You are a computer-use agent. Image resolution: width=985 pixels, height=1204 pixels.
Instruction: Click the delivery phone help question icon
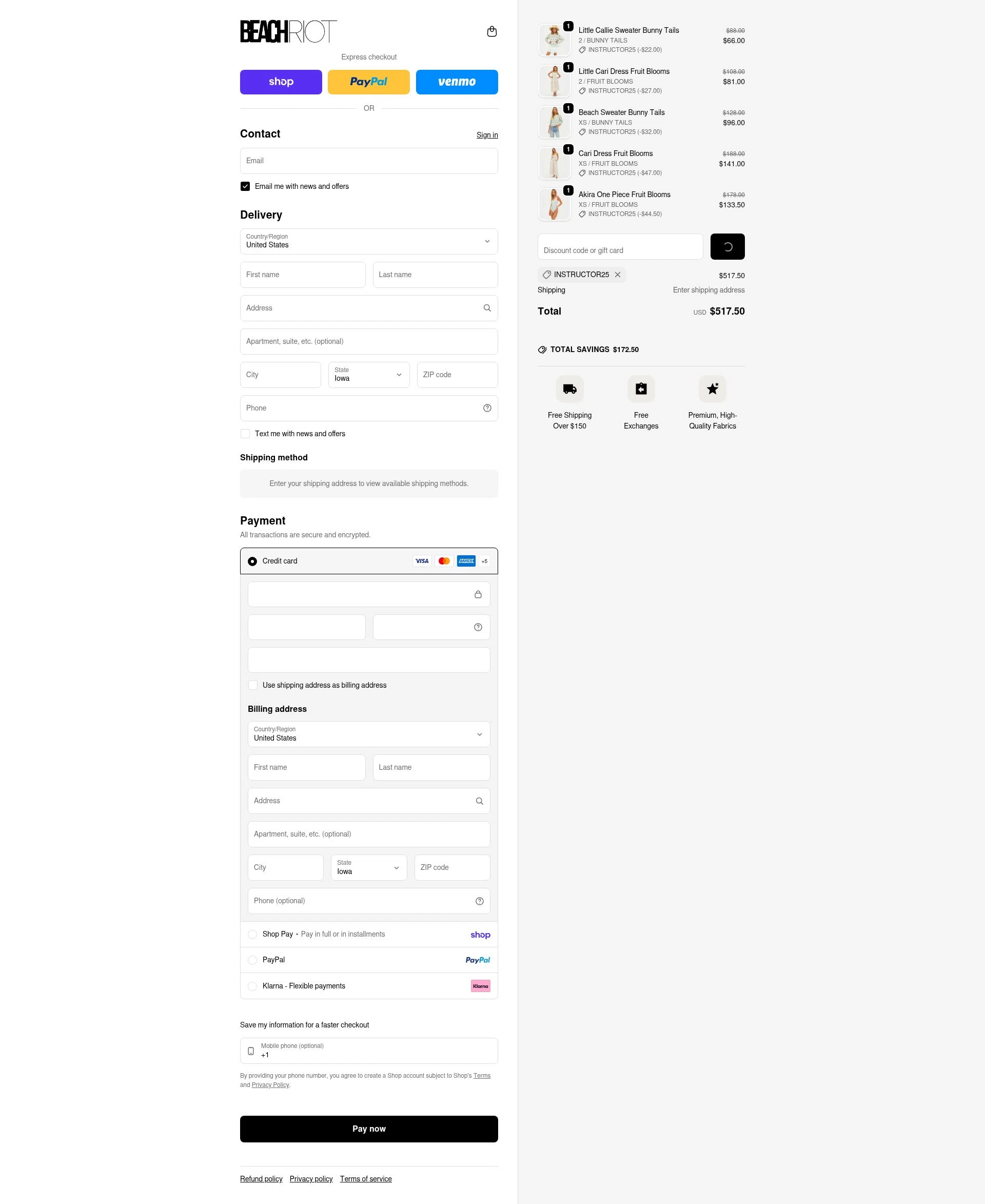[487, 408]
